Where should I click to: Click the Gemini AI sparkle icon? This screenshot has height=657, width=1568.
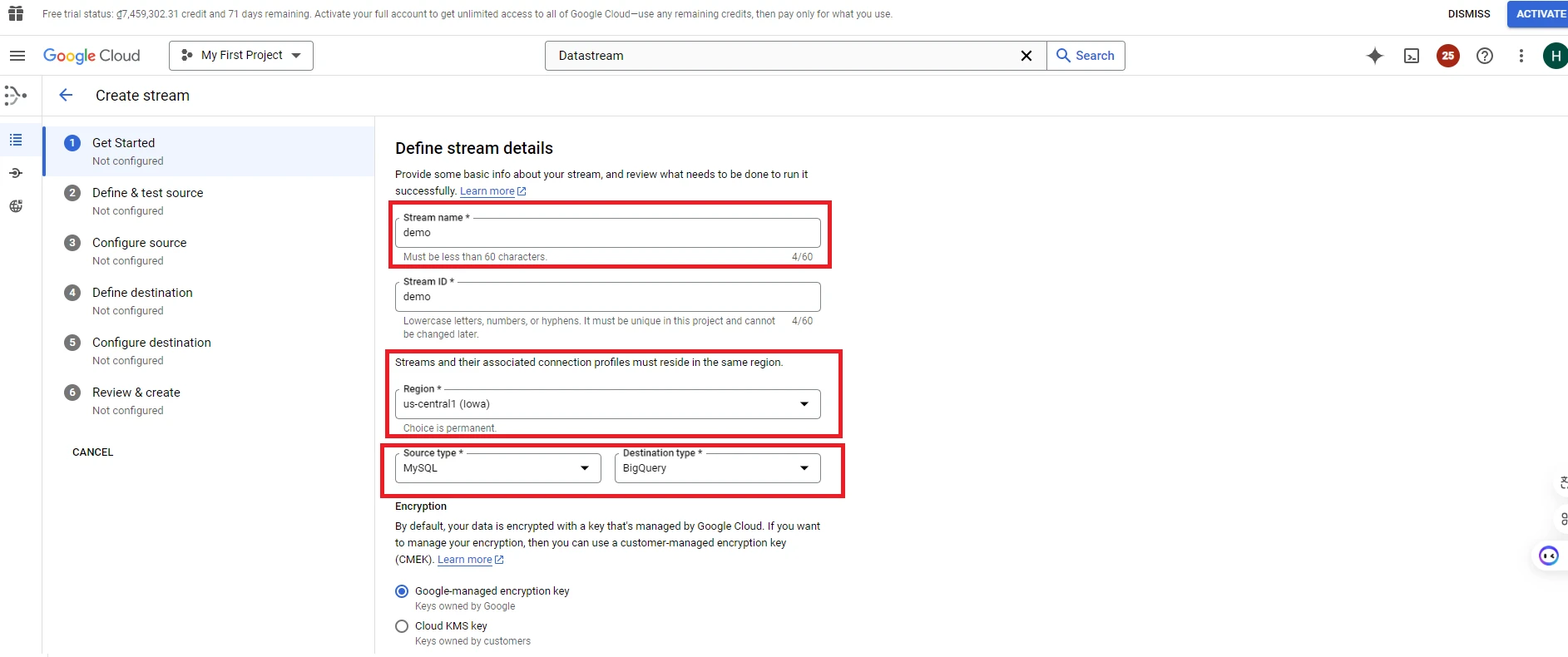click(x=1375, y=56)
